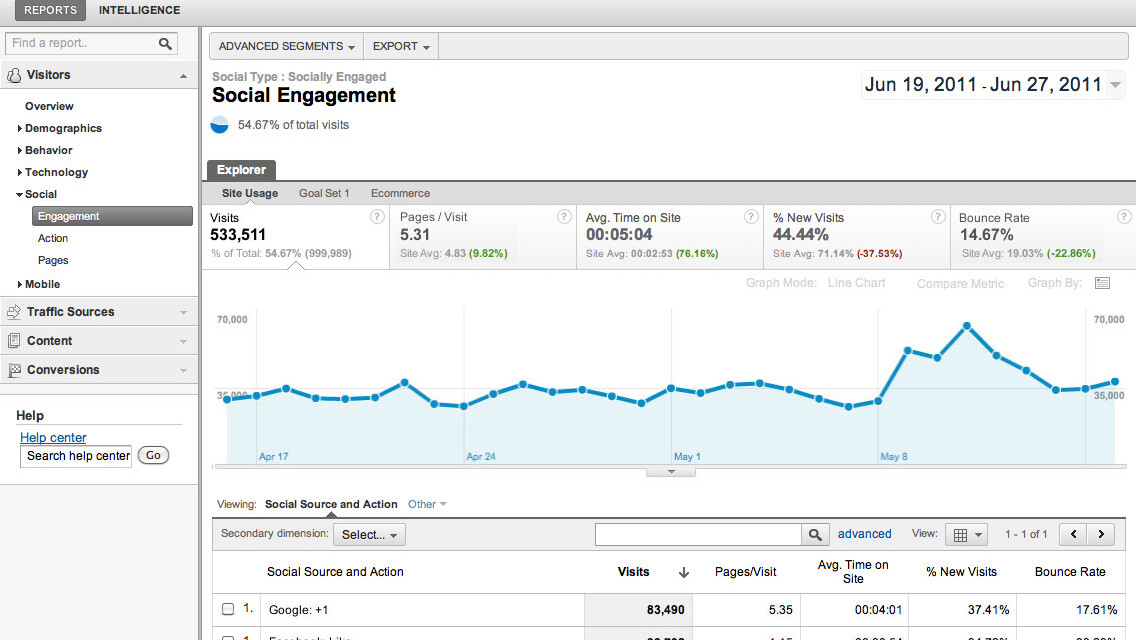
Task: Switch to the Goal Set 1 tab
Action: [324, 193]
